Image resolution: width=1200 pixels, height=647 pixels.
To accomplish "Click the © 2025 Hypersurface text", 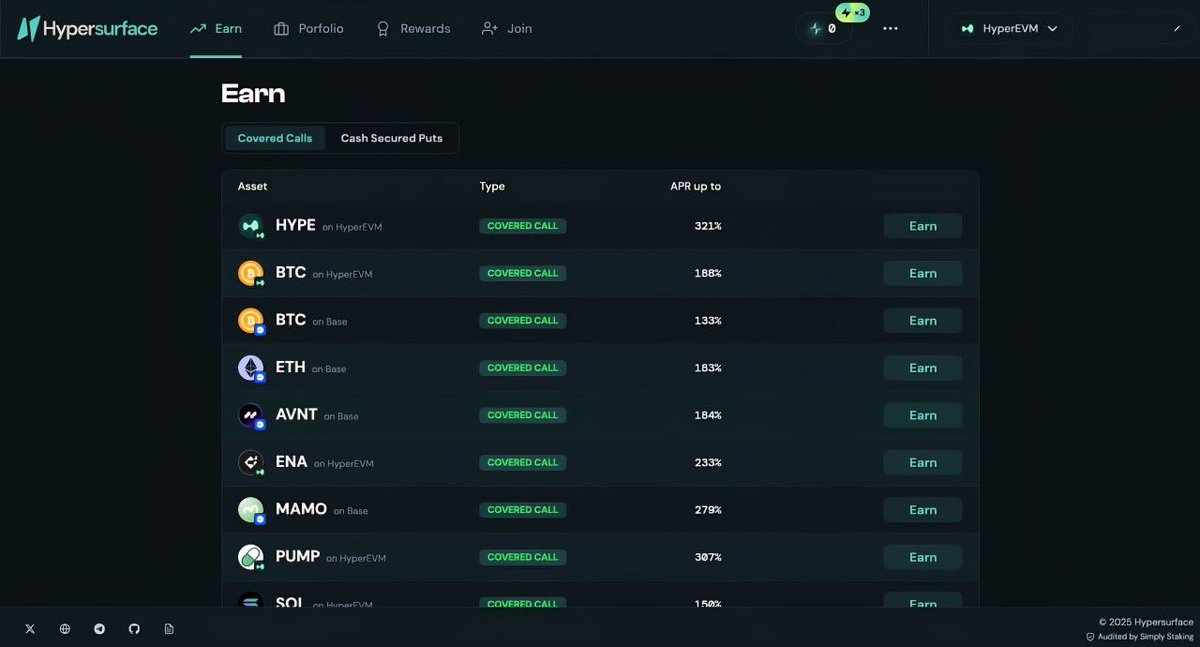I will pyautogui.click(x=1146, y=622).
